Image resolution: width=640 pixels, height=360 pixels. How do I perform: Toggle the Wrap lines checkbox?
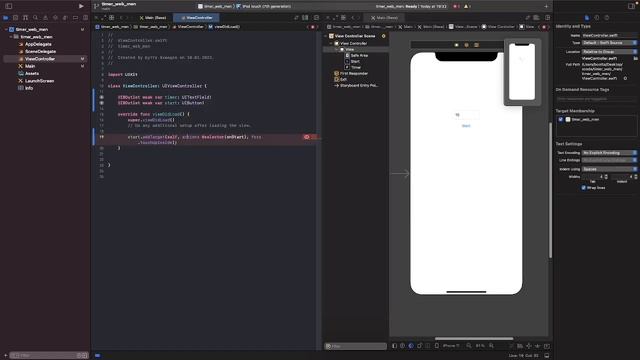tap(583, 188)
